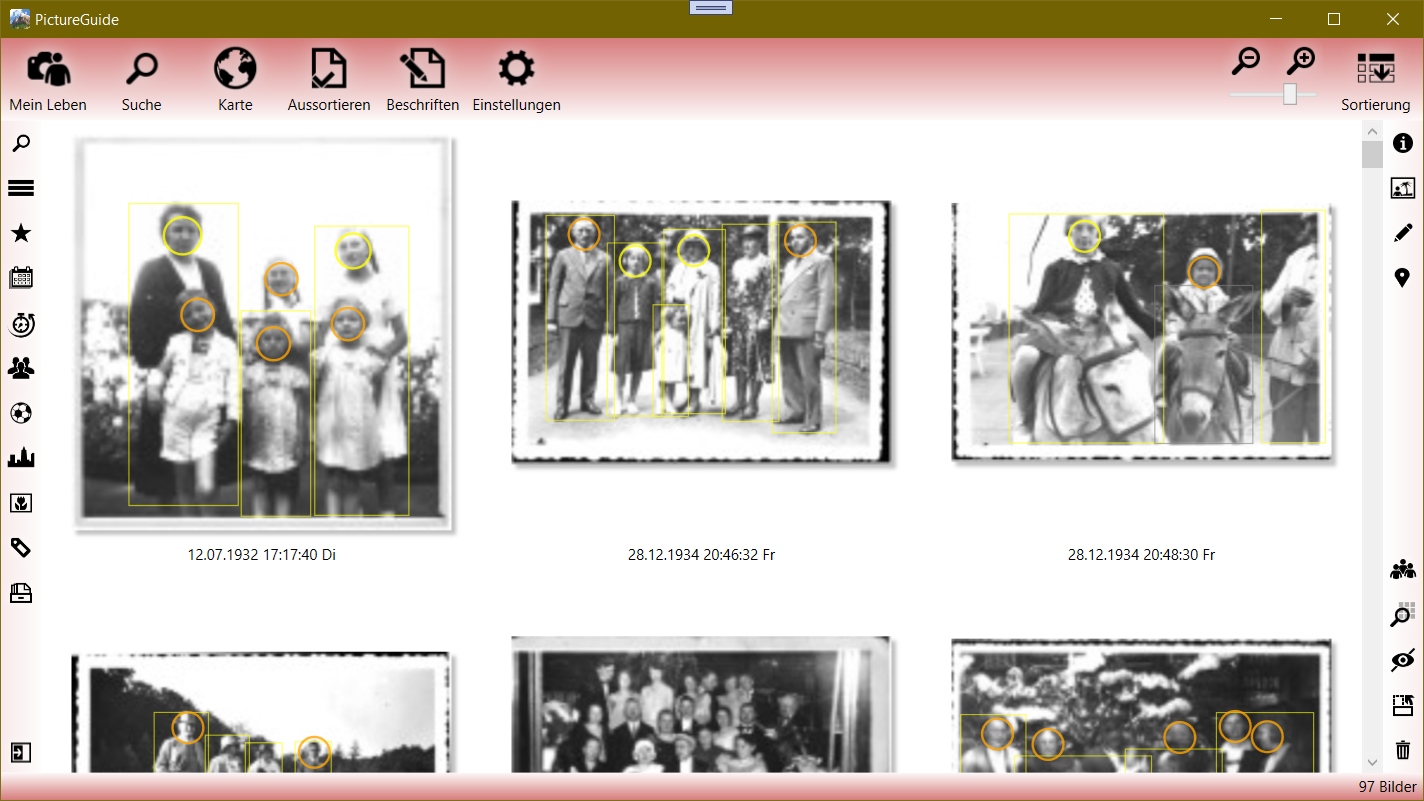Click the group of people icon in right sidebar
This screenshot has width=1424, height=801.
(x=1403, y=569)
